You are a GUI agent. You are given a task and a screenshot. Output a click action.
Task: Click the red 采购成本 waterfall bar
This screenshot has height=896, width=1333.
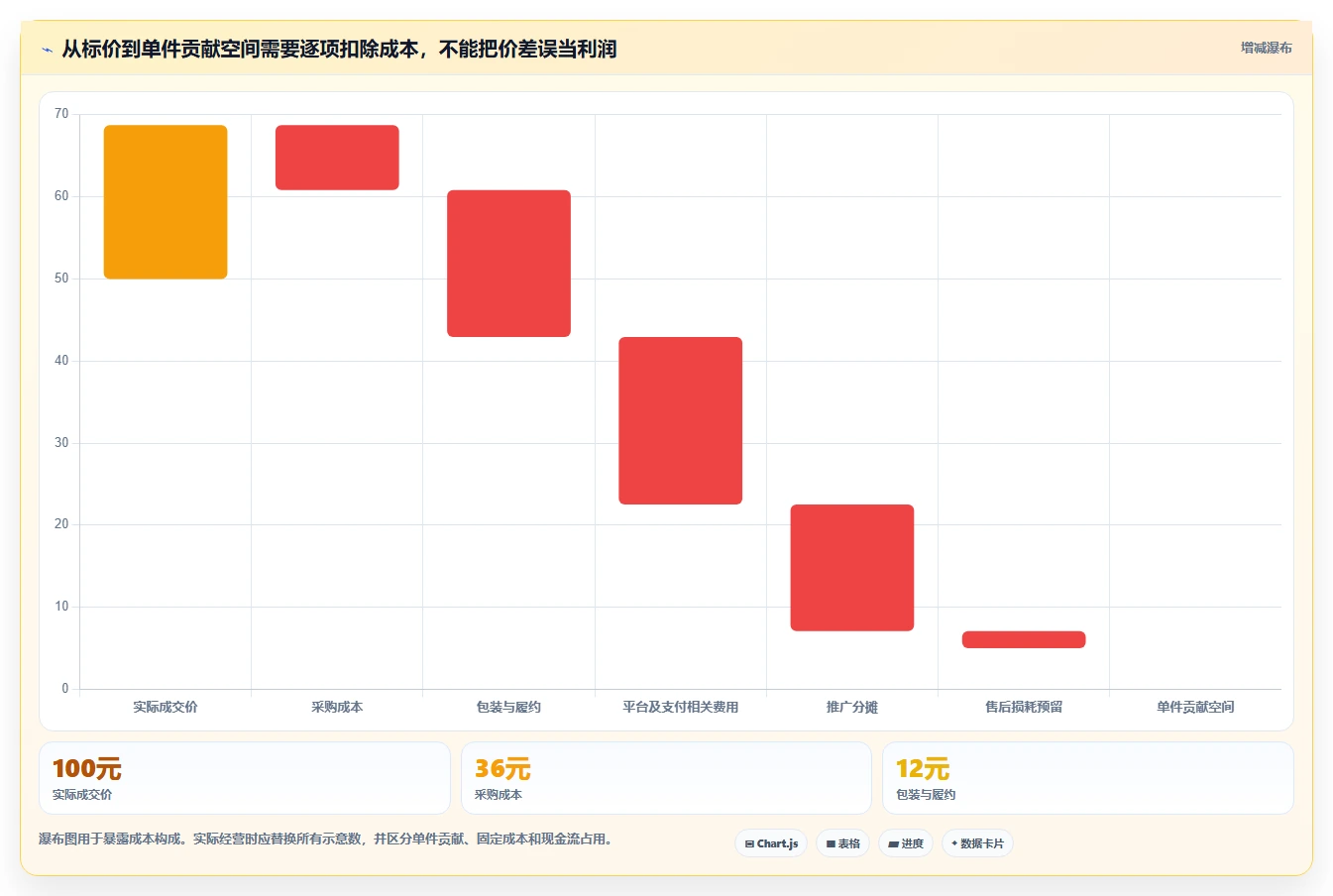337,158
